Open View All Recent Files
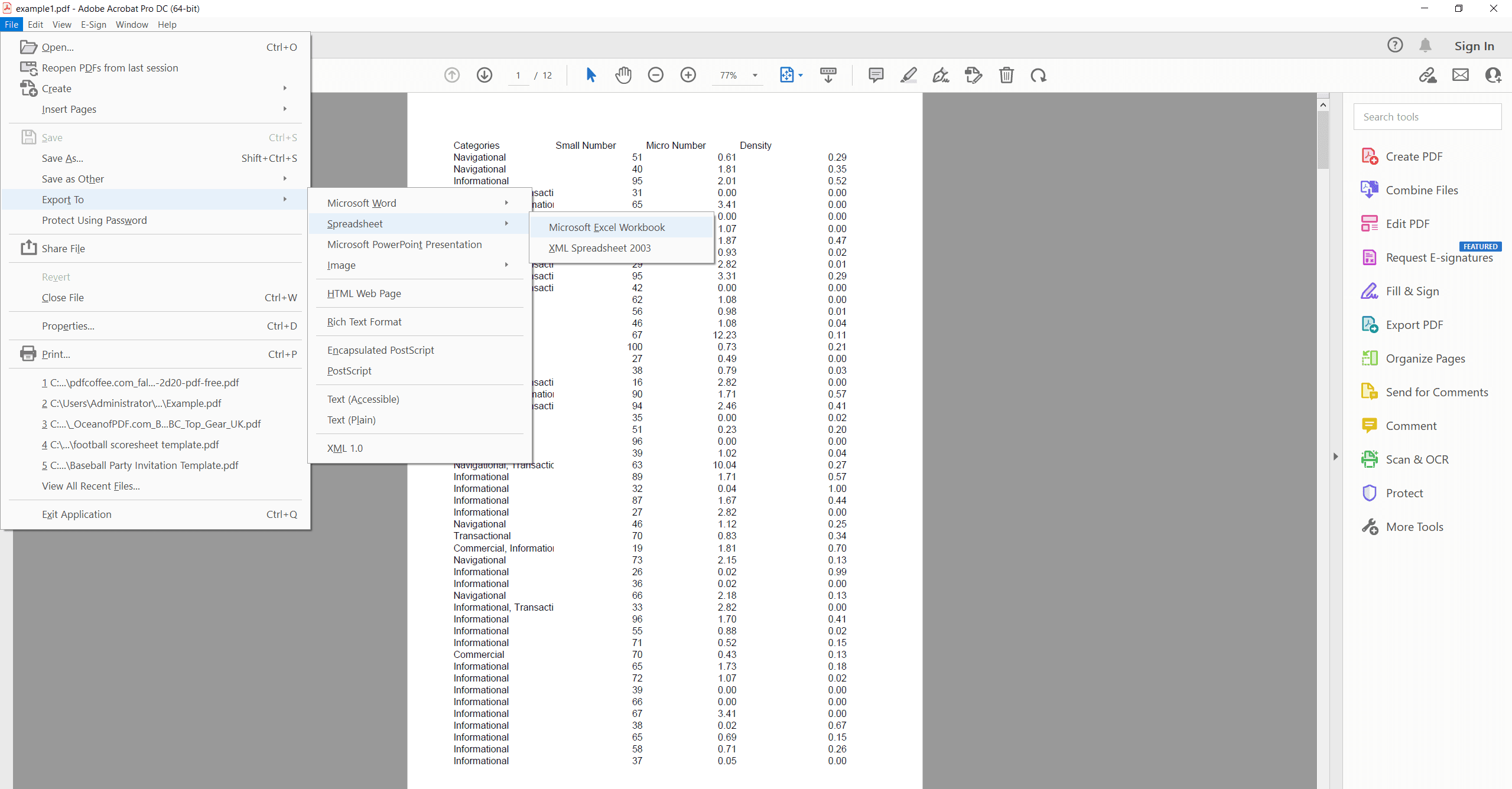Screen dimensions: 1512x789 (90, 485)
